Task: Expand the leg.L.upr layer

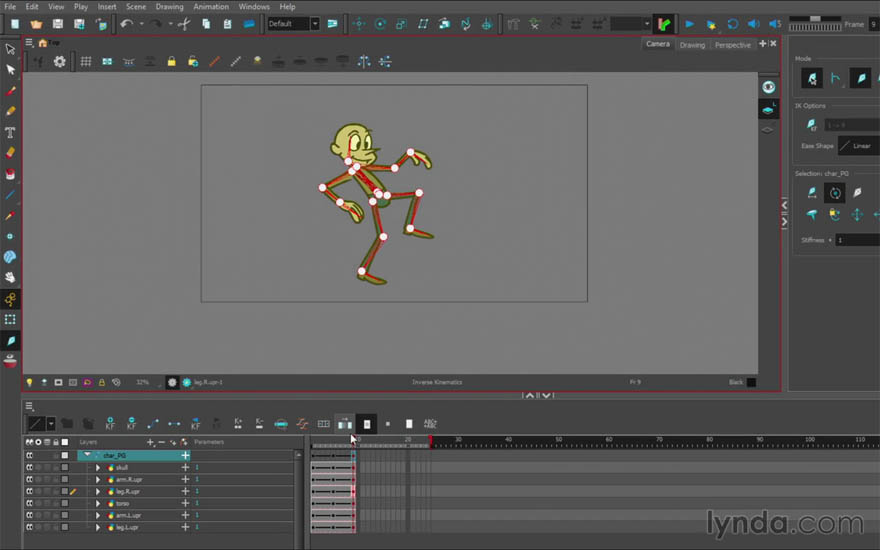Action: click(x=98, y=527)
